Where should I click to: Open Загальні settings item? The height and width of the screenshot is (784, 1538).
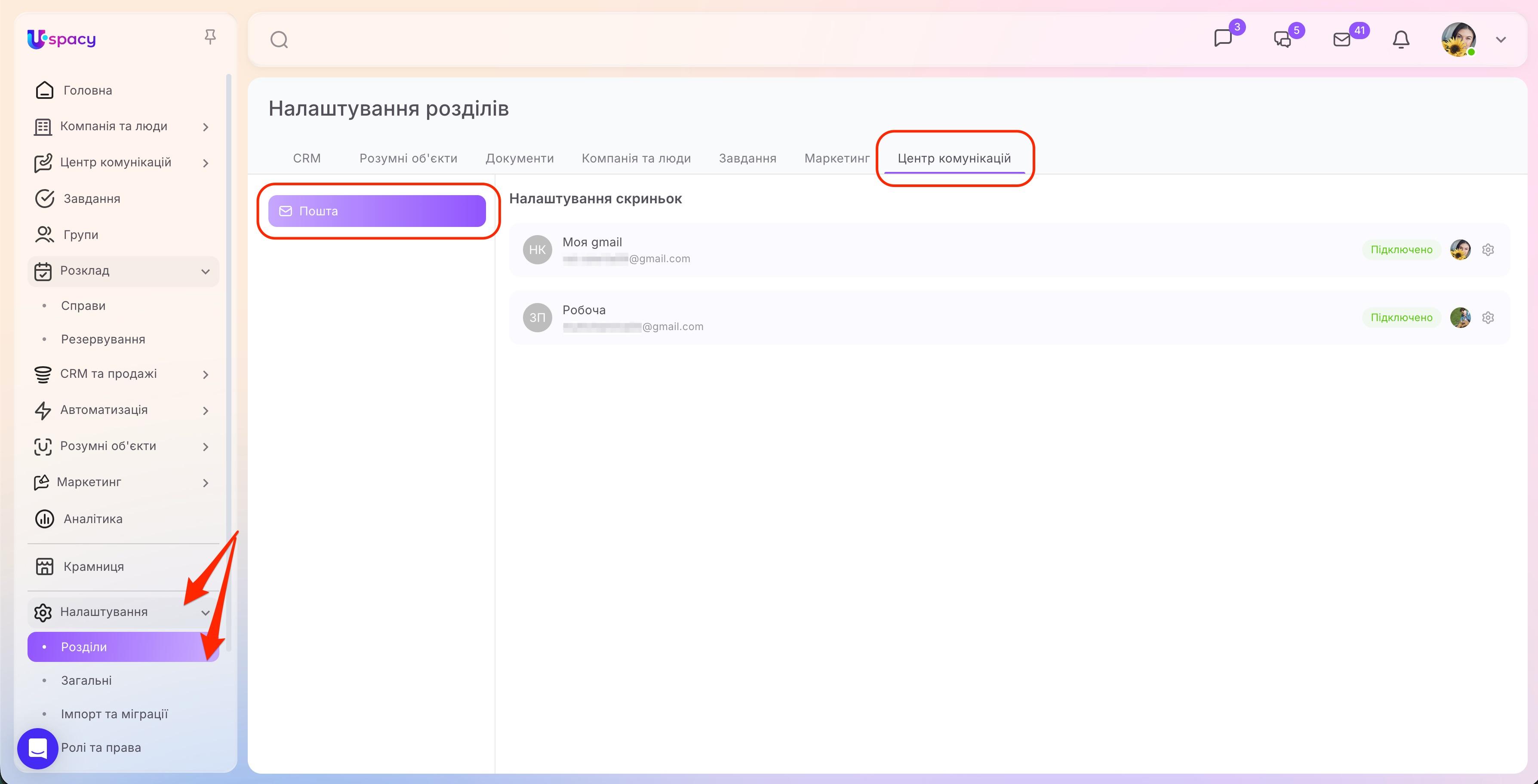tap(86, 680)
